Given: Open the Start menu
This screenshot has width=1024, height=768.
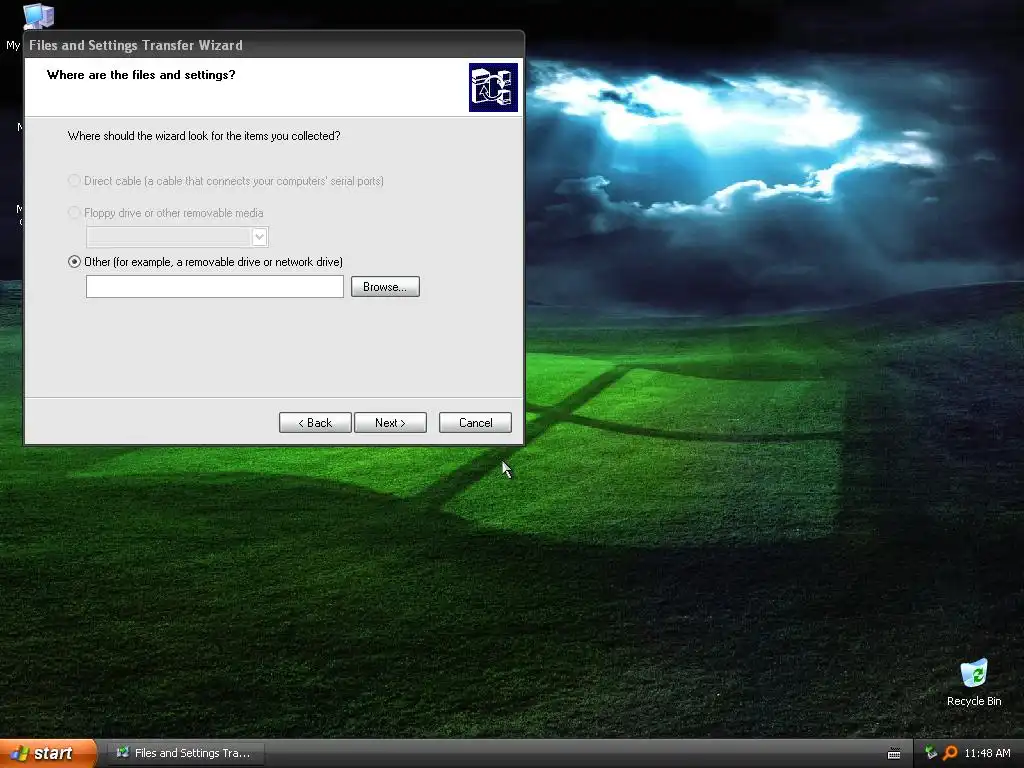Looking at the screenshot, I should [x=48, y=753].
